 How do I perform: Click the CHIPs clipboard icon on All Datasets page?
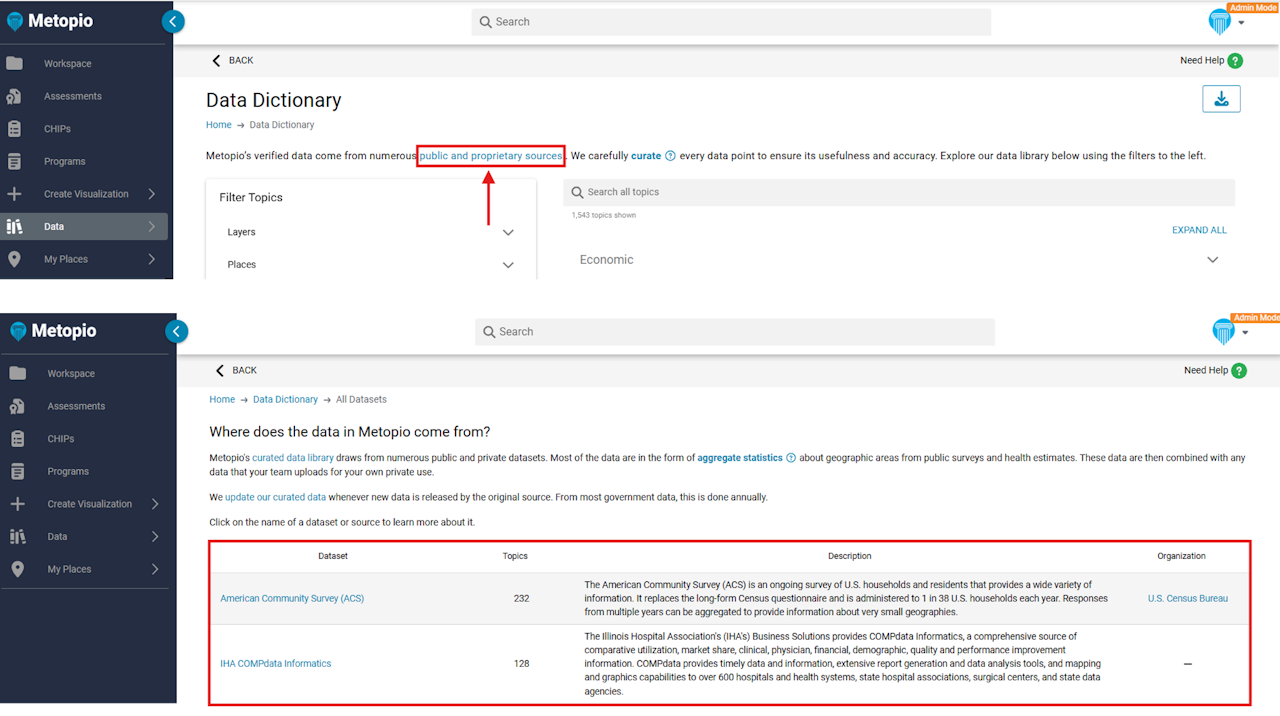[18, 439]
